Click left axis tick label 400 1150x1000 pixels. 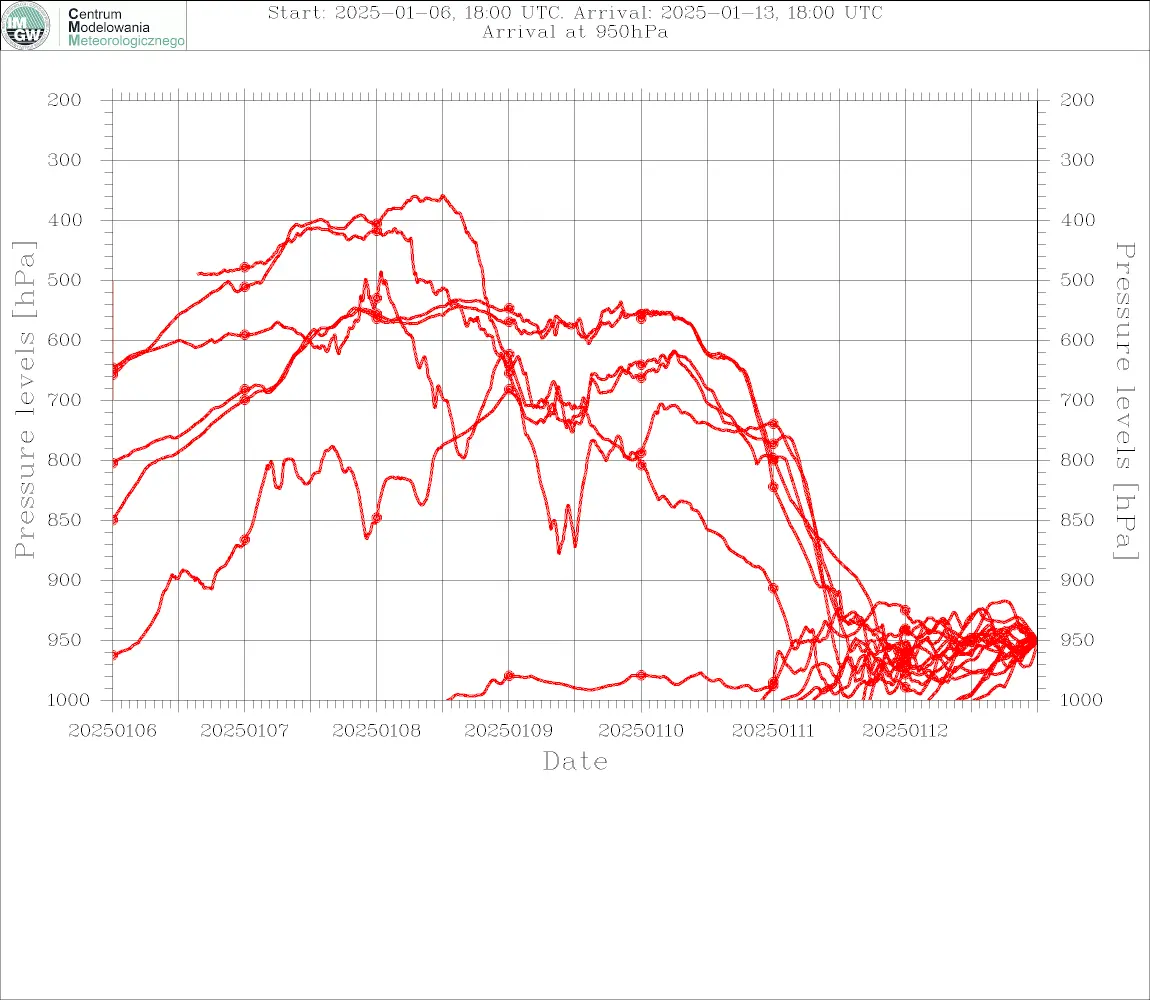point(65,220)
